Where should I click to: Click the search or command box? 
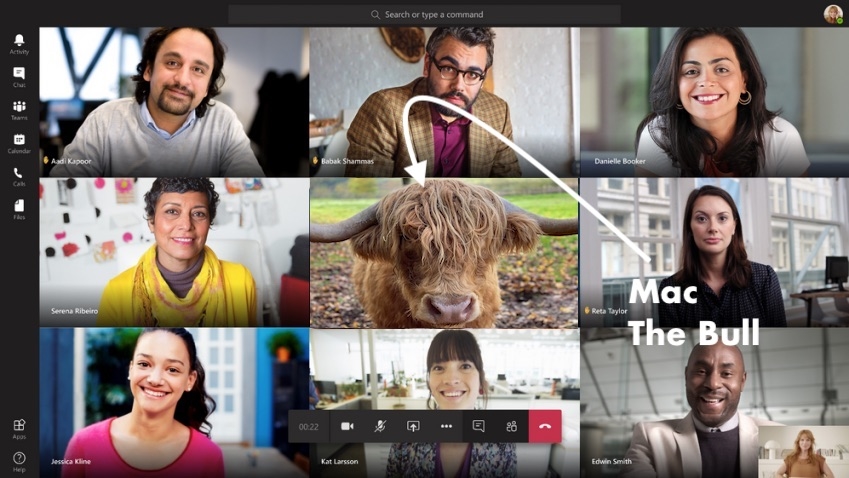point(425,15)
